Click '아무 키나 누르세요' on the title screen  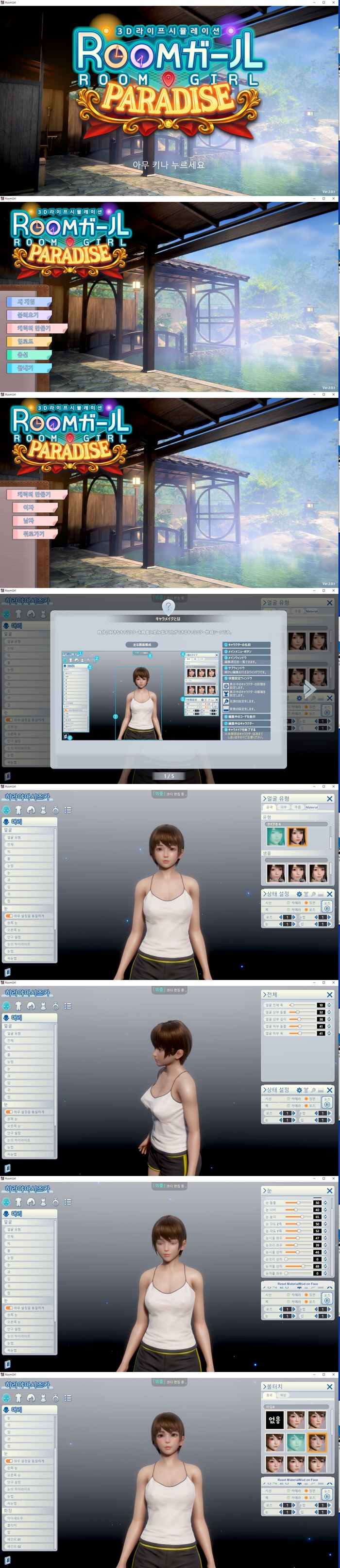point(169,164)
